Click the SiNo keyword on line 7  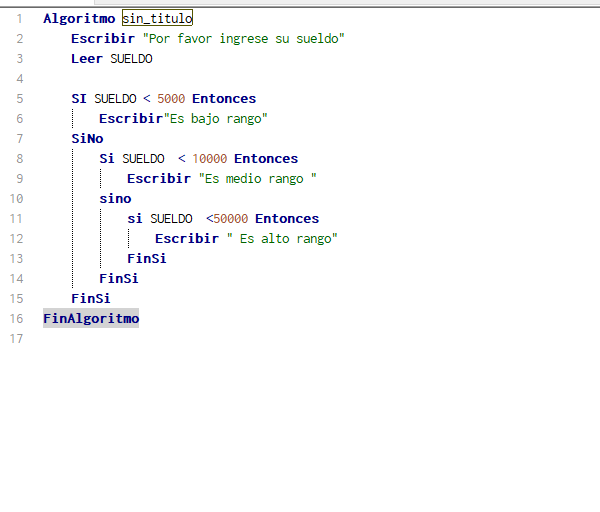point(87,138)
